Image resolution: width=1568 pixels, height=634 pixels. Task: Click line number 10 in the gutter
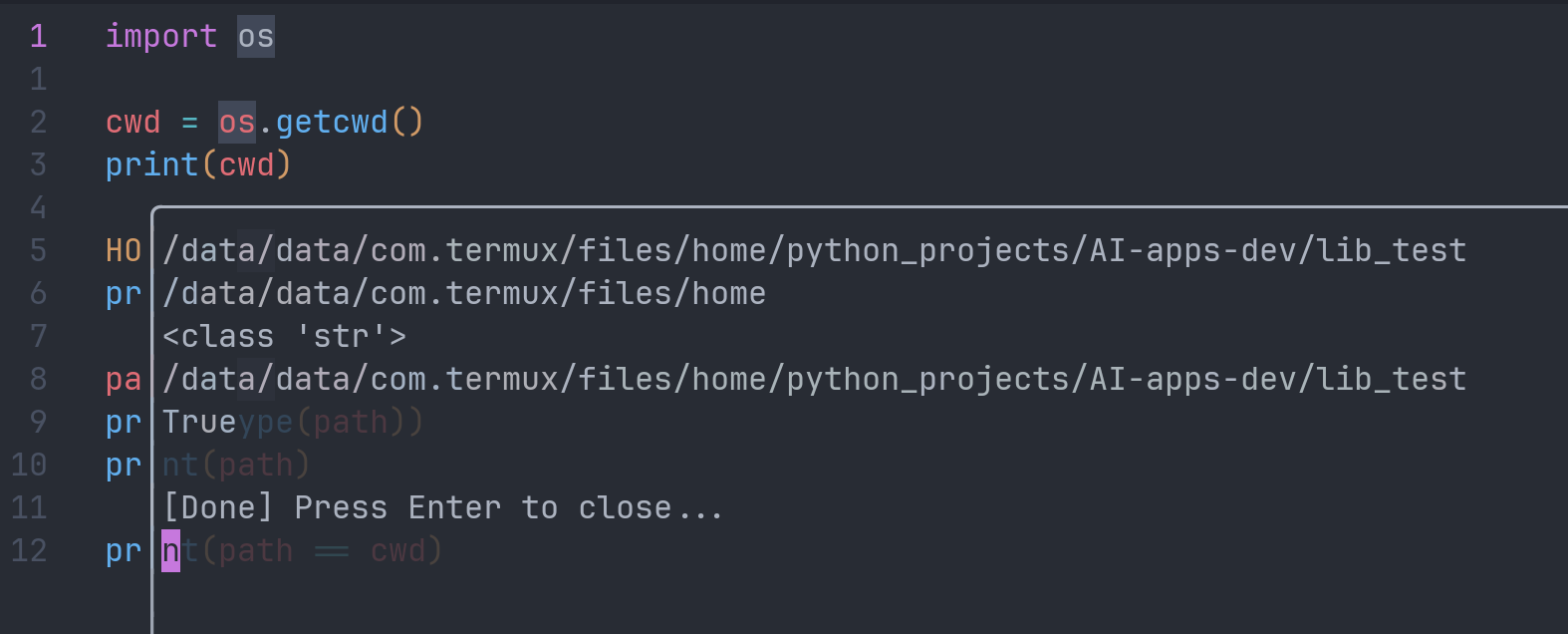pos(29,466)
